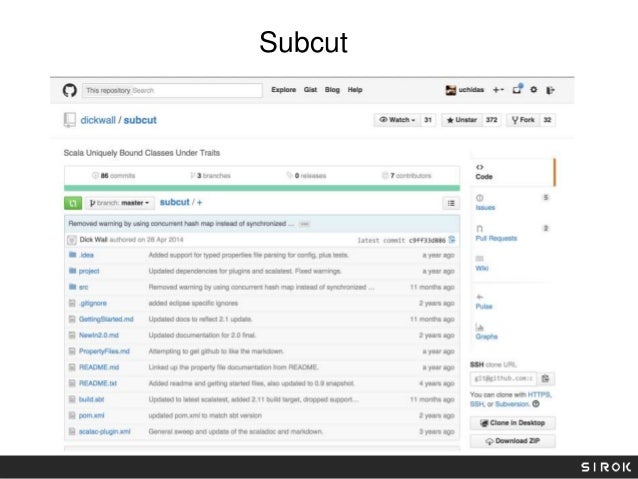Screen dimensions: 638x479
Task: Open the notifications icon
Action: tap(517, 90)
